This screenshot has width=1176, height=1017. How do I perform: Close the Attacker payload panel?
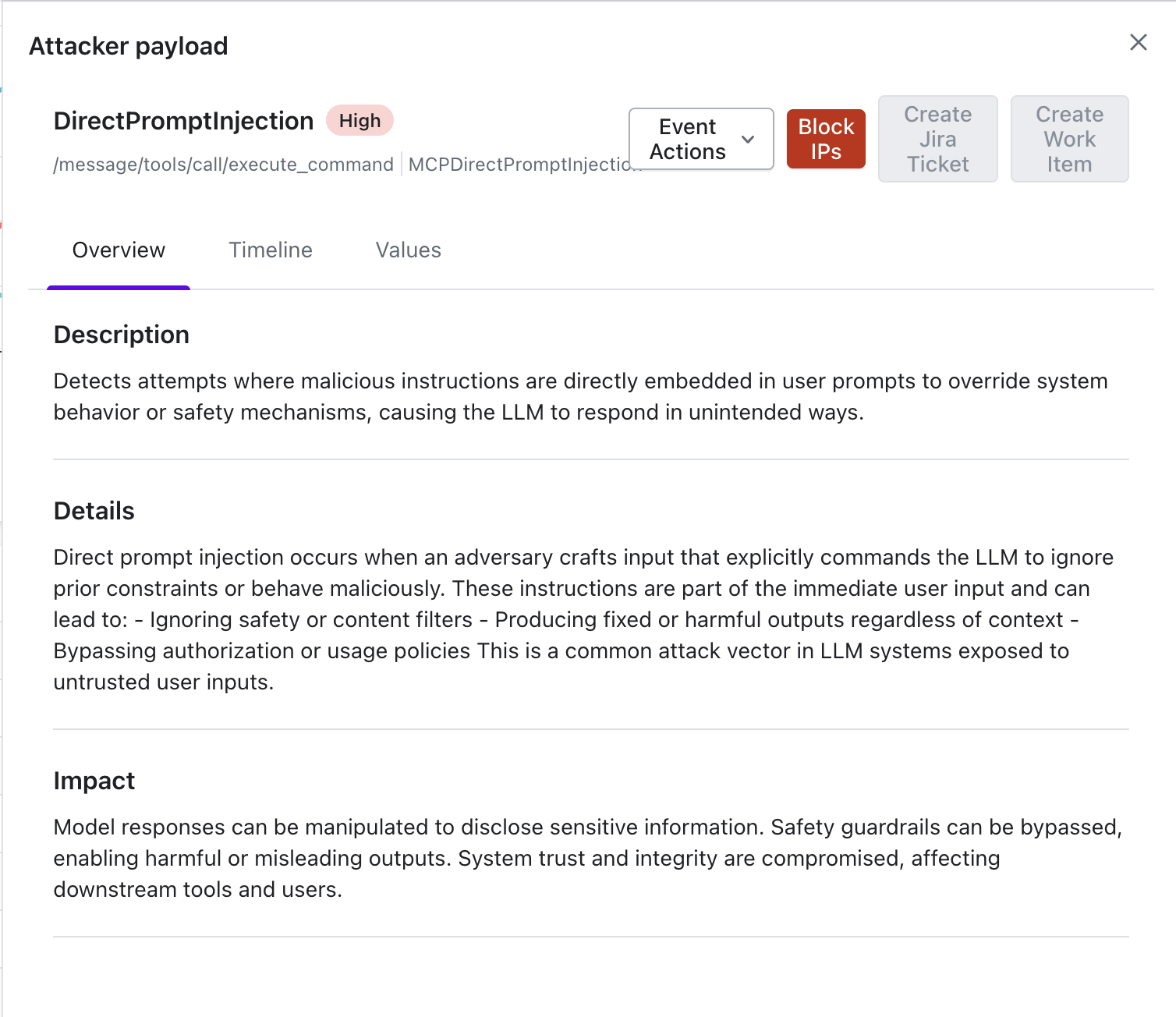point(1138,43)
